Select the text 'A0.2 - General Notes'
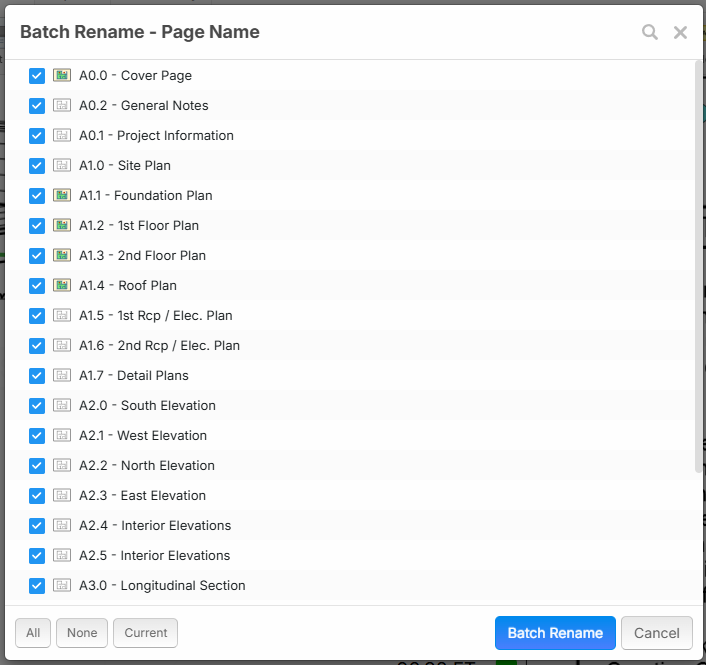The width and height of the screenshot is (706, 665). 144,105
